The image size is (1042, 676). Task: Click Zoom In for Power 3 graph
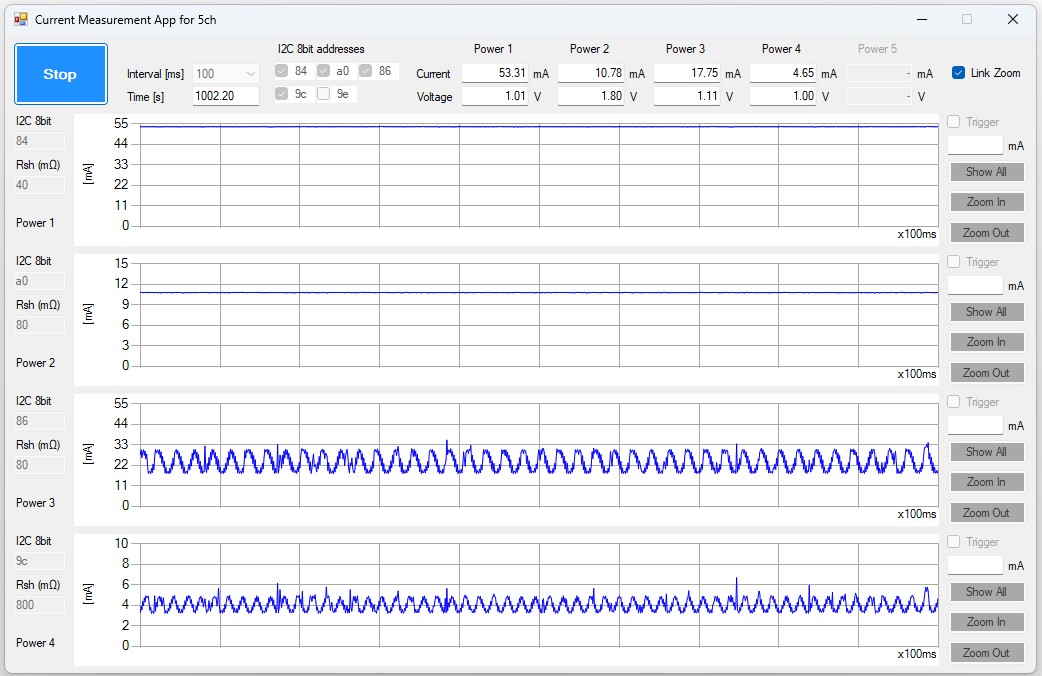tap(987, 482)
